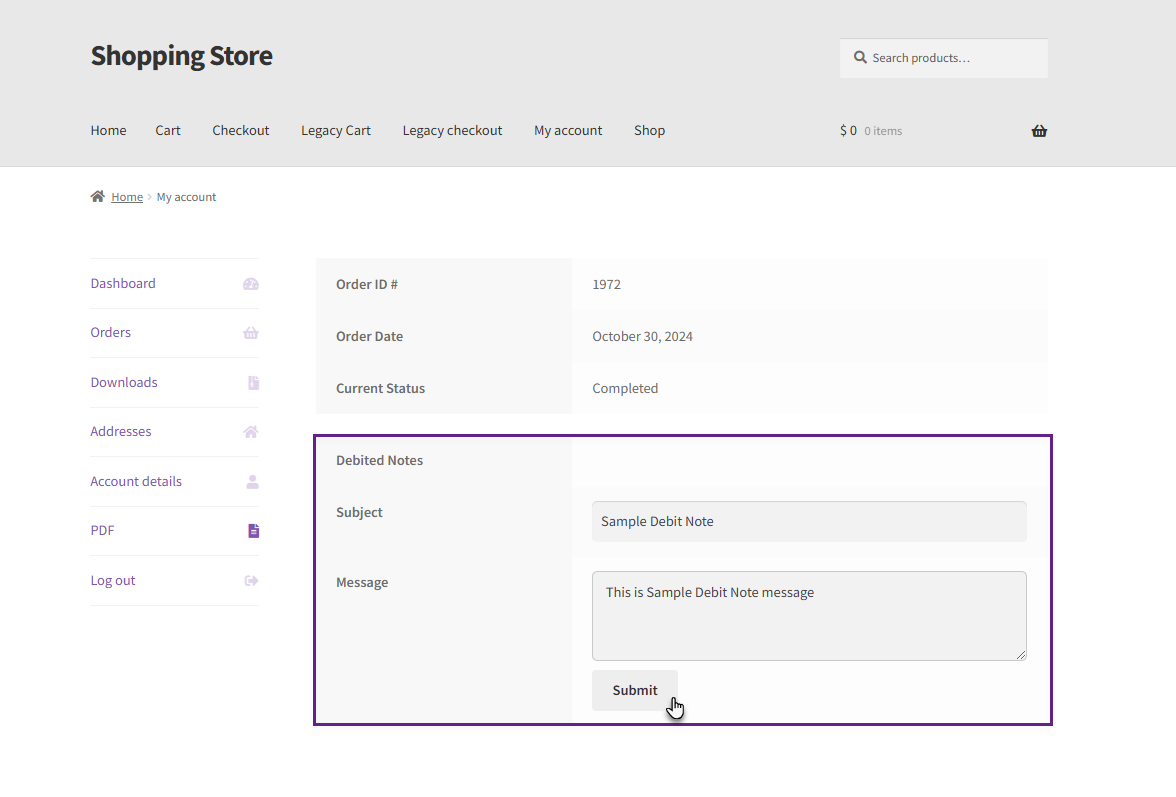This screenshot has width=1176, height=797.
Task: Click into the Subject input field
Action: [x=809, y=522]
